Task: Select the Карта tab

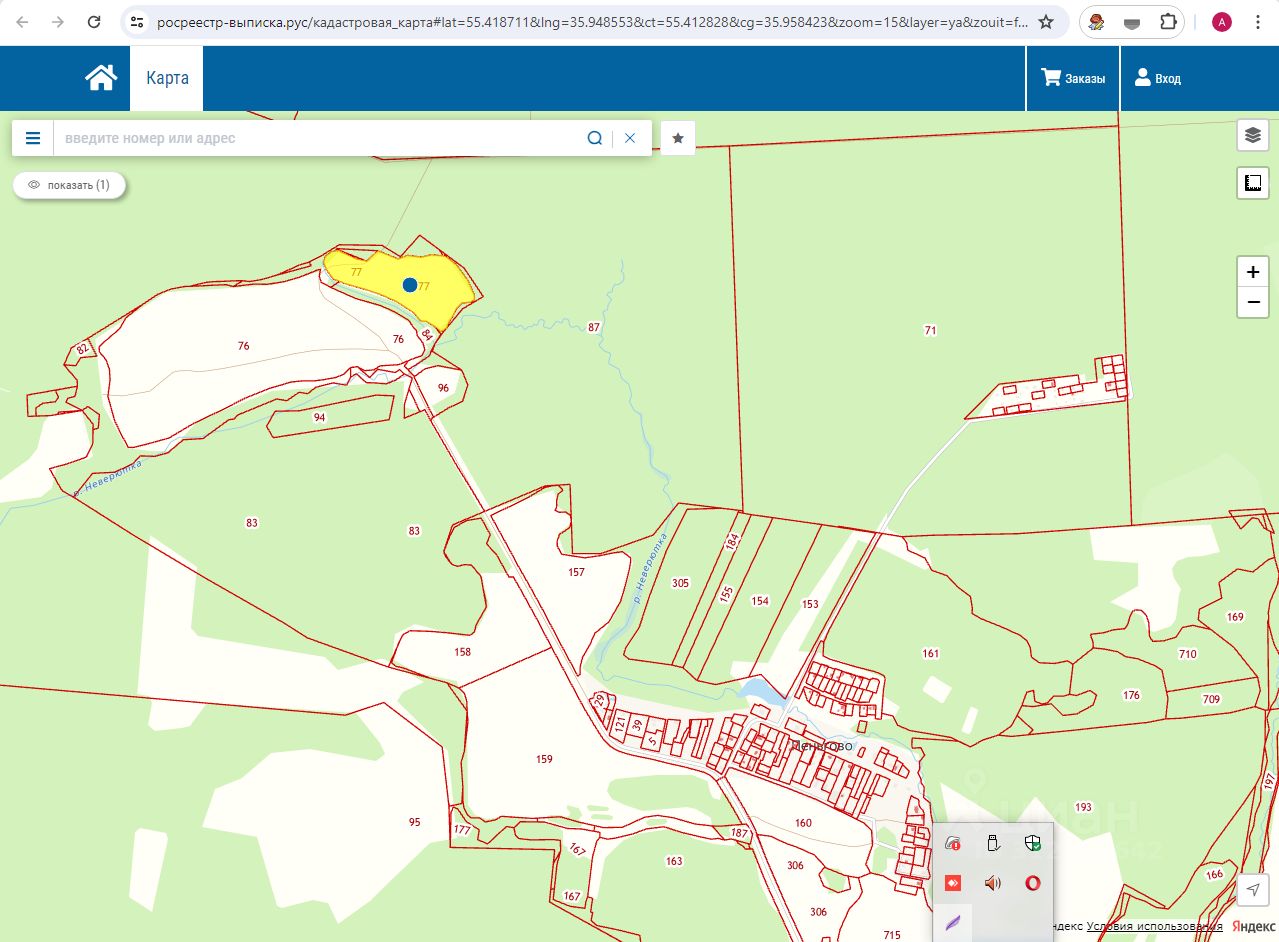Action: [x=167, y=78]
